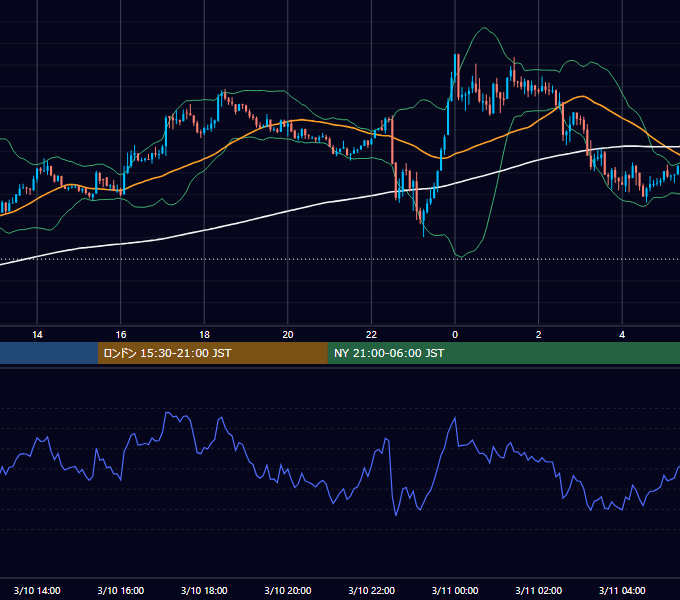Click the 22 hour axis label
This screenshot has width=680, height=600.
tap(371, 335)
